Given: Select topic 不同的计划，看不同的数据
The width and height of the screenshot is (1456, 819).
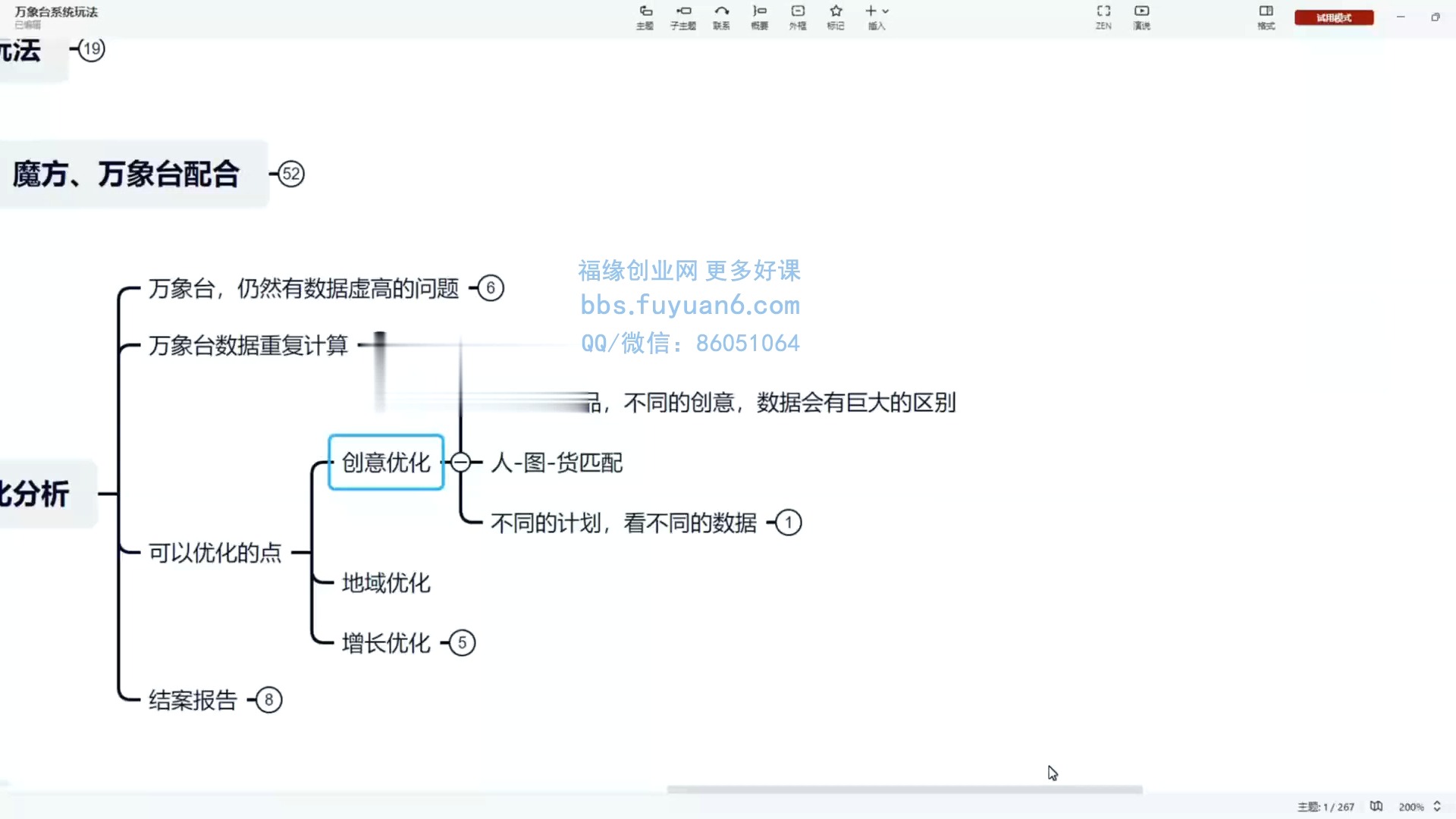Looking at the screenshot, I should (x=623, y=522).
